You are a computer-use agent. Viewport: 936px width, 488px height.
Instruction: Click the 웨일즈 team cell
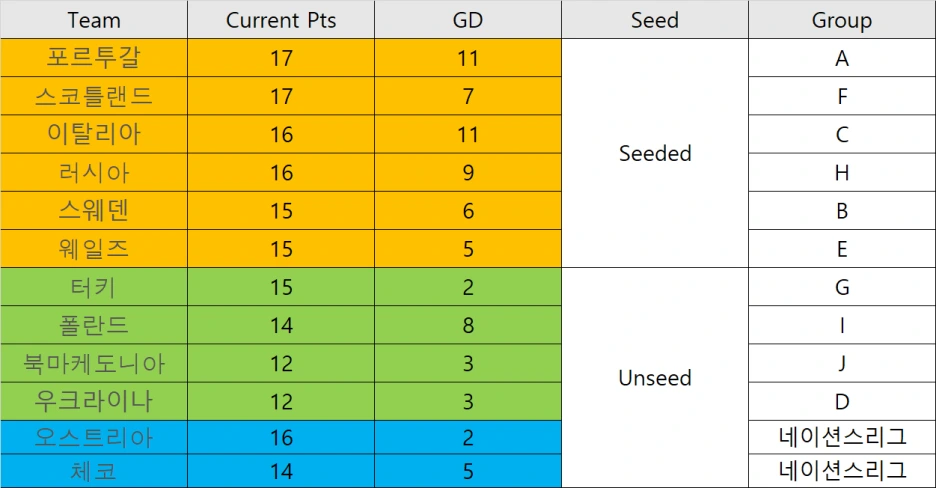pyautogui.click(x=94, y=249)
